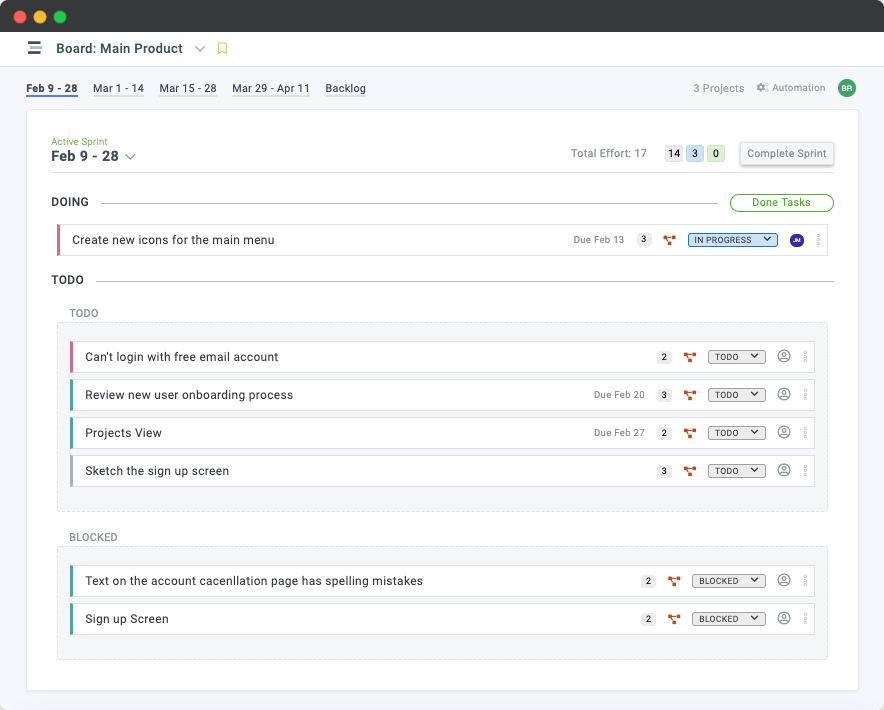Open more options for Can't login task
Screen dimensions: 884x710
[805, 357]
